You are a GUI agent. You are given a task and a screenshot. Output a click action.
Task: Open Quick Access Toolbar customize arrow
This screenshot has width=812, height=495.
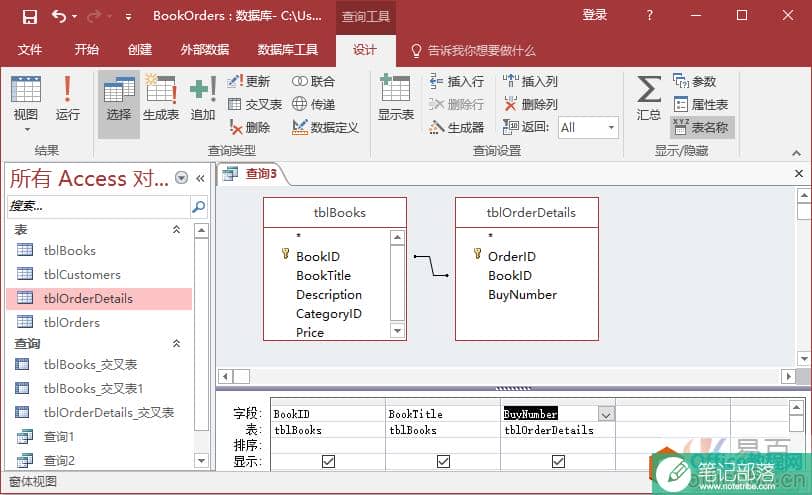pos(128,17)
